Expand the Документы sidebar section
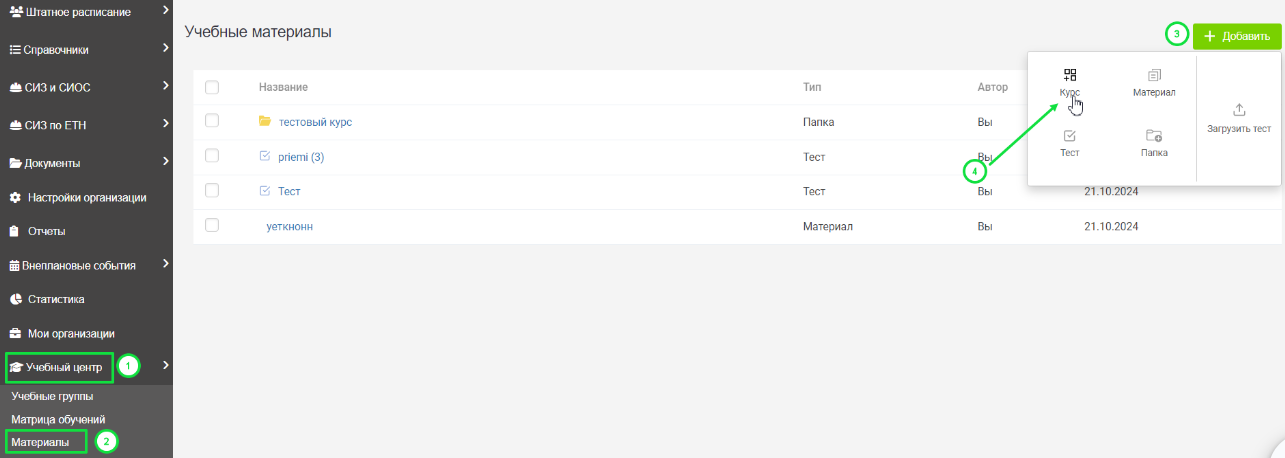 pos(166,162)
